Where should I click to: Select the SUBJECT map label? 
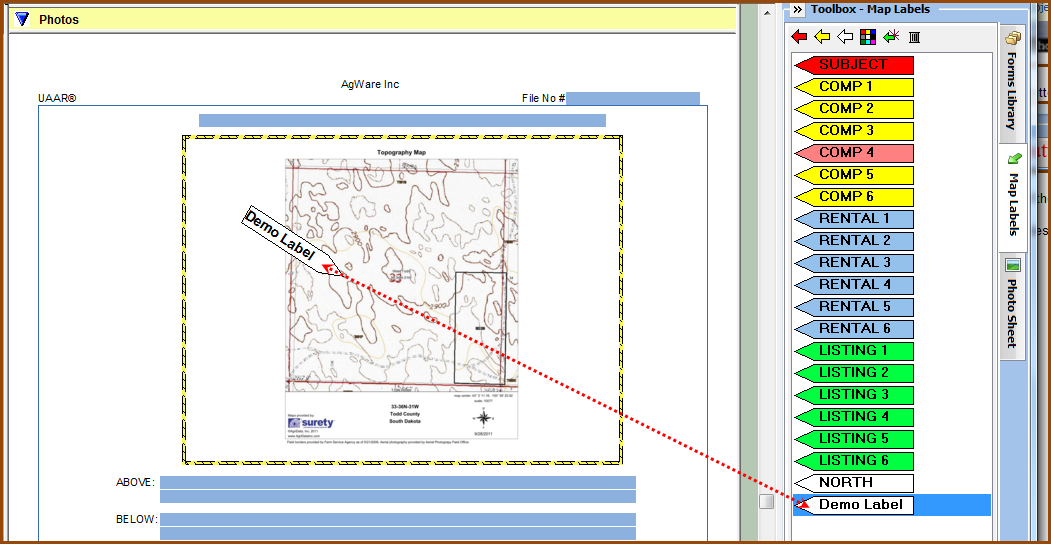(x=853, y=65)
